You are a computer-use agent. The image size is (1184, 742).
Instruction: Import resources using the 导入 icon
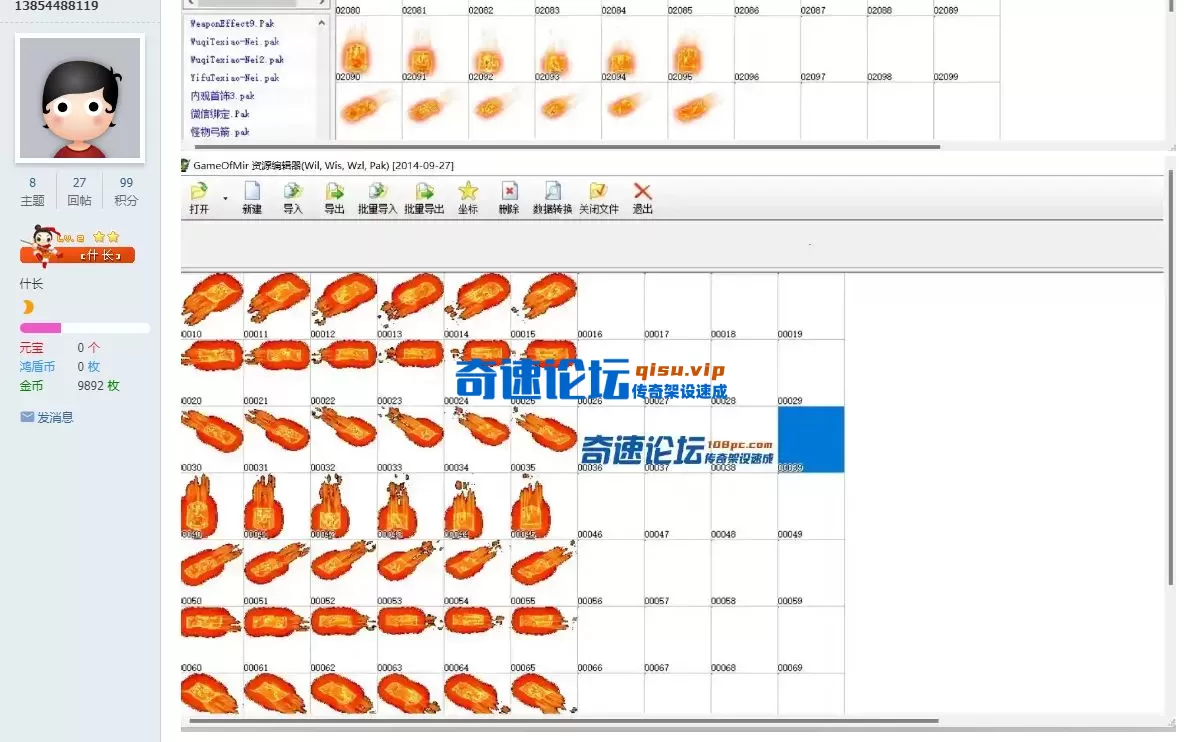point(293,196)
